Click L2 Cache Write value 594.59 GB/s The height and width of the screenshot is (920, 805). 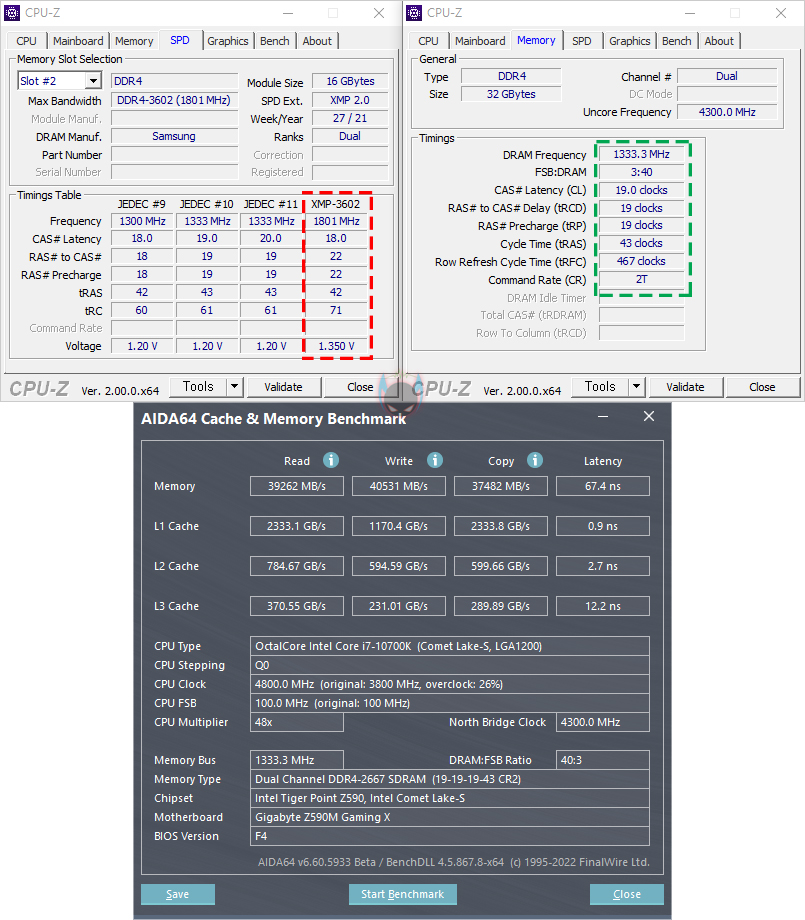[399, 566]
